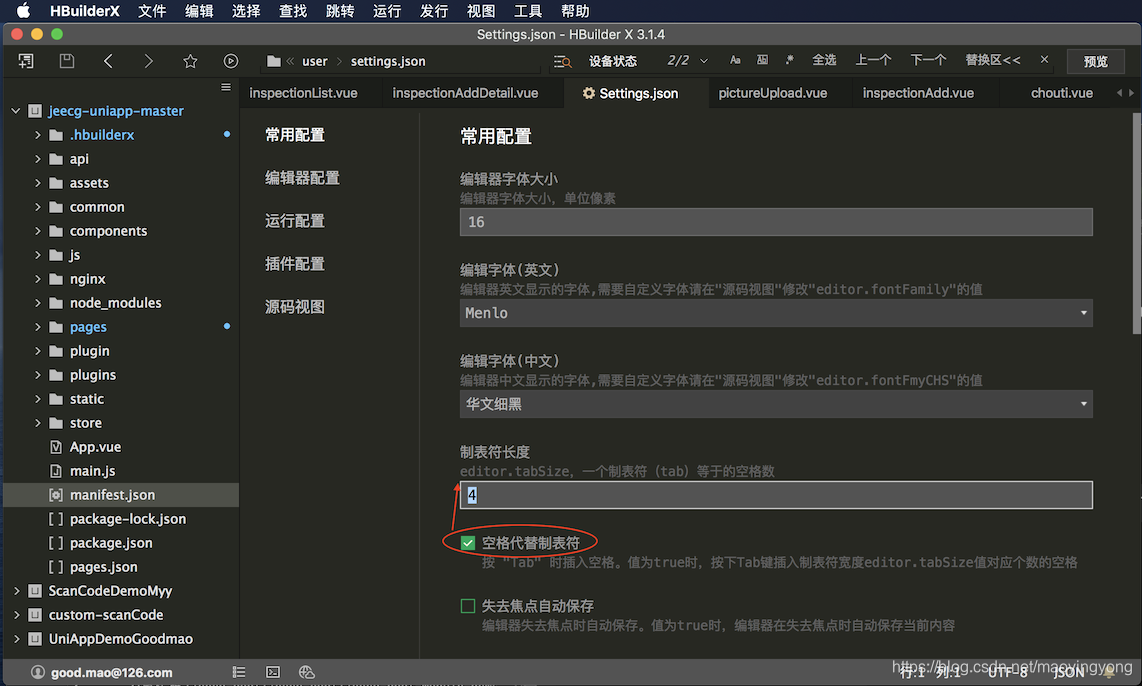Click the new file toolbar icon

(25, 61)
